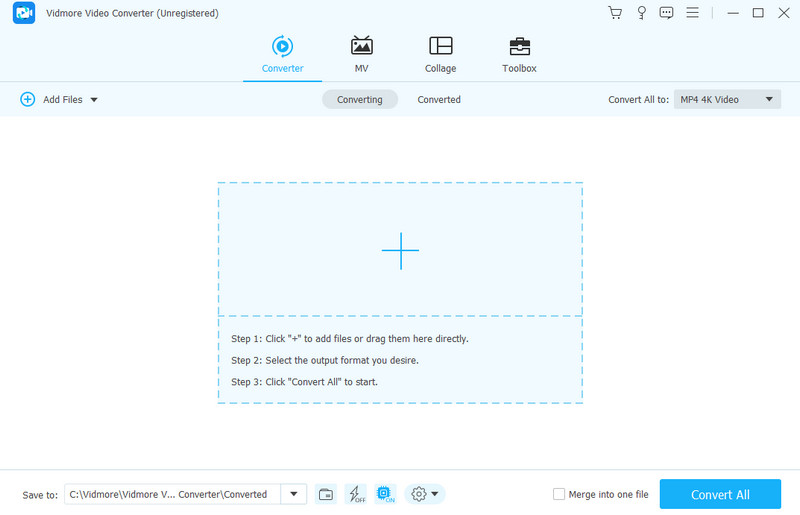Viewport: 800px width, 515px height.
Task: Open the Collage tab
Action: (x=440, y=54)
